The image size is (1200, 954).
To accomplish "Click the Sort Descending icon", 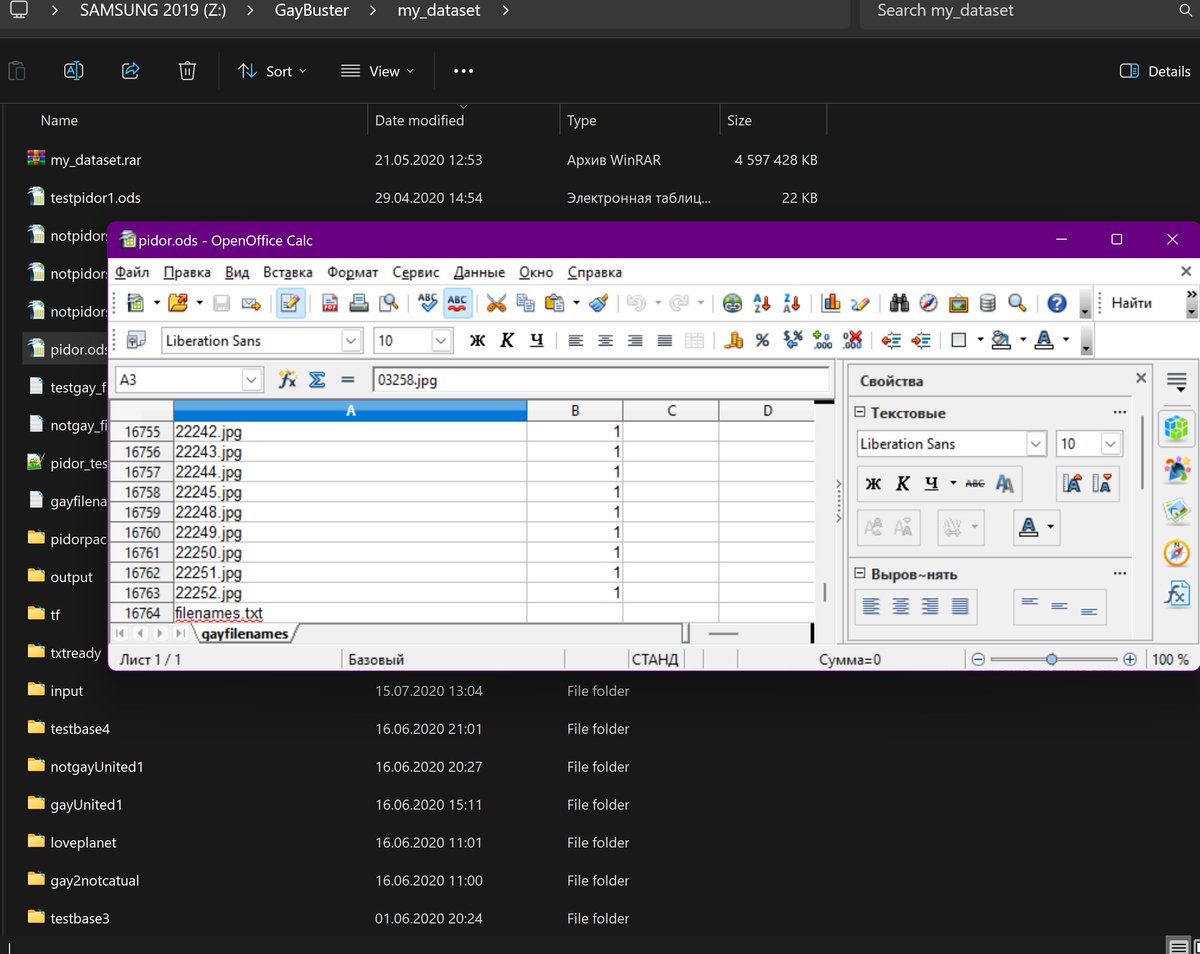I will [791, 303].
